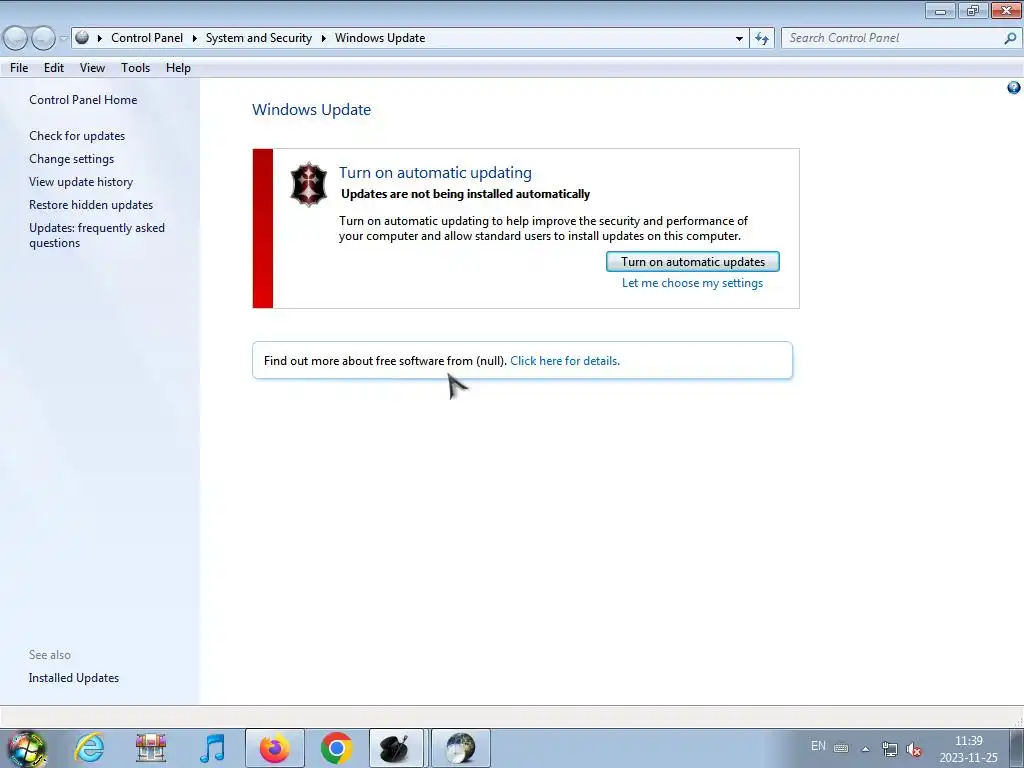Open Updates frequently asked questions
The width and height of the screenshot is (1024, 768).
tap(97, 235)
